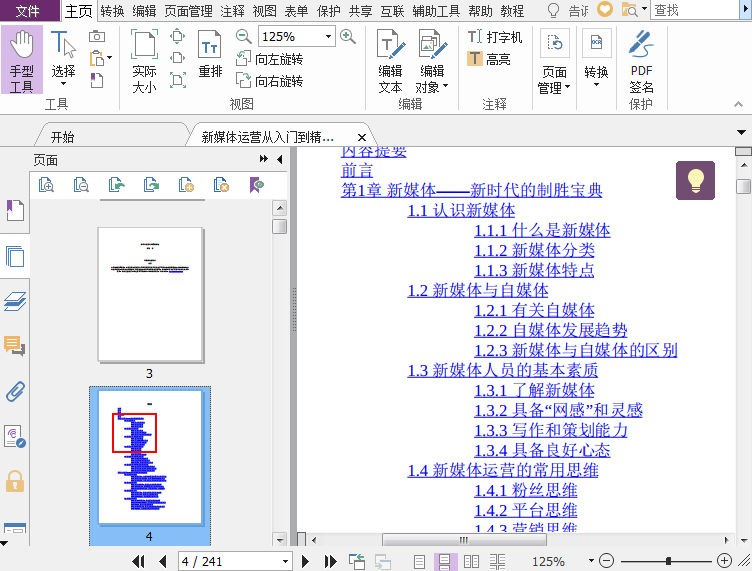
Task: Open the document tab list arrow
Action: pyautogui.click(x=741, y=132)
